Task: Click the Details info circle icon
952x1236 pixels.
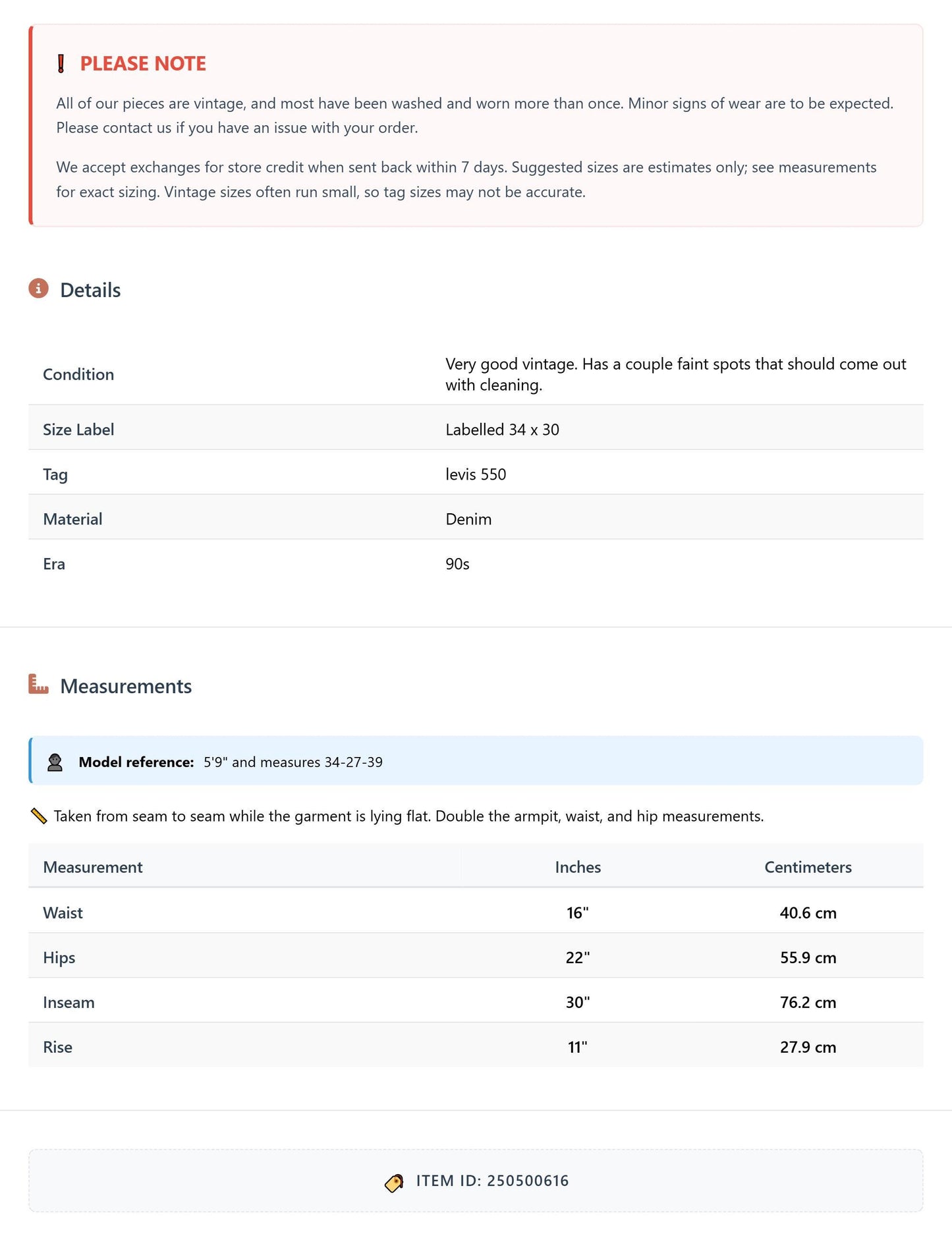Action: pos(38,289)
